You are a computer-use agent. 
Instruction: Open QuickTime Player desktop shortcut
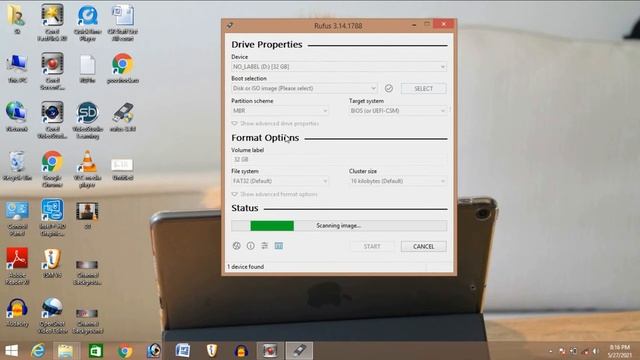coord(87,22)
